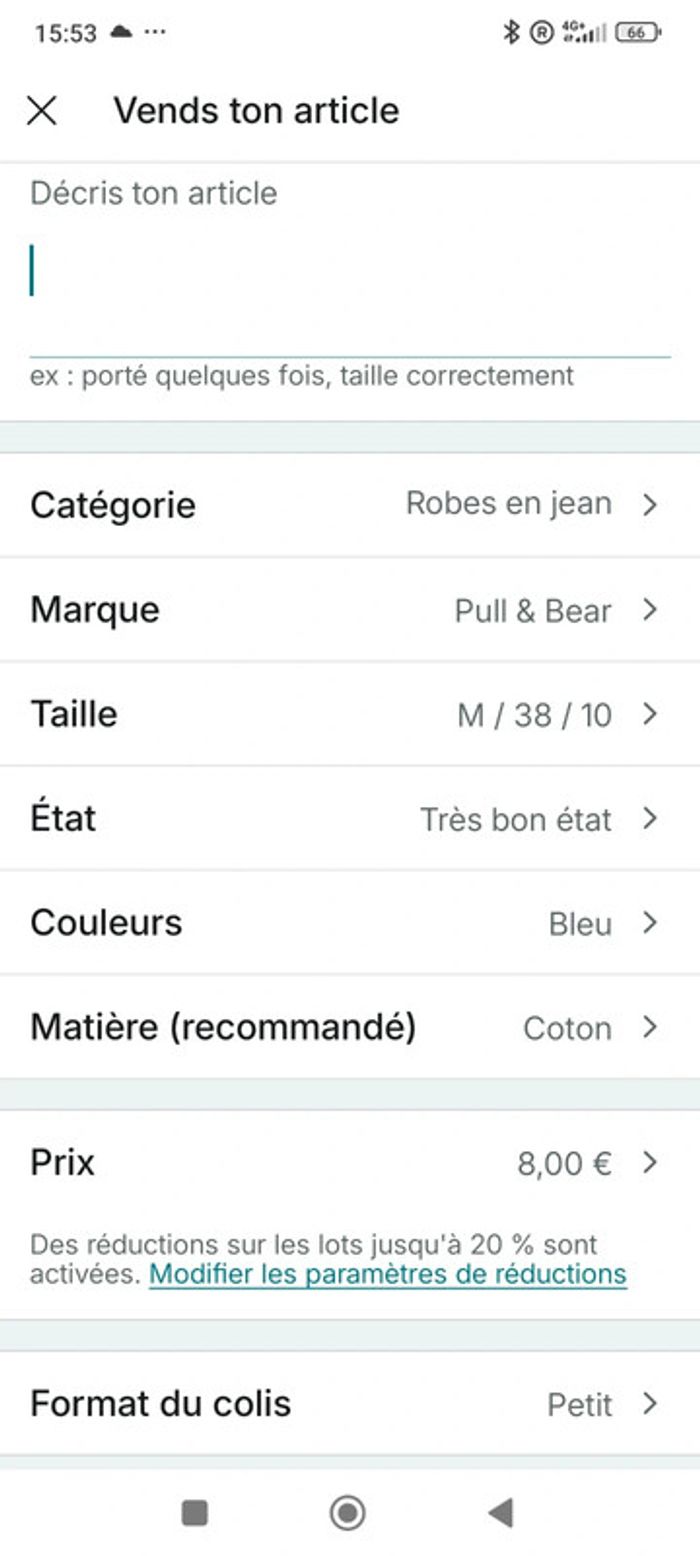Tap the Couleurs row chevron arrow
This screenshot has width=700, height=1556.
pyautogui.click(x=650, y=922)
